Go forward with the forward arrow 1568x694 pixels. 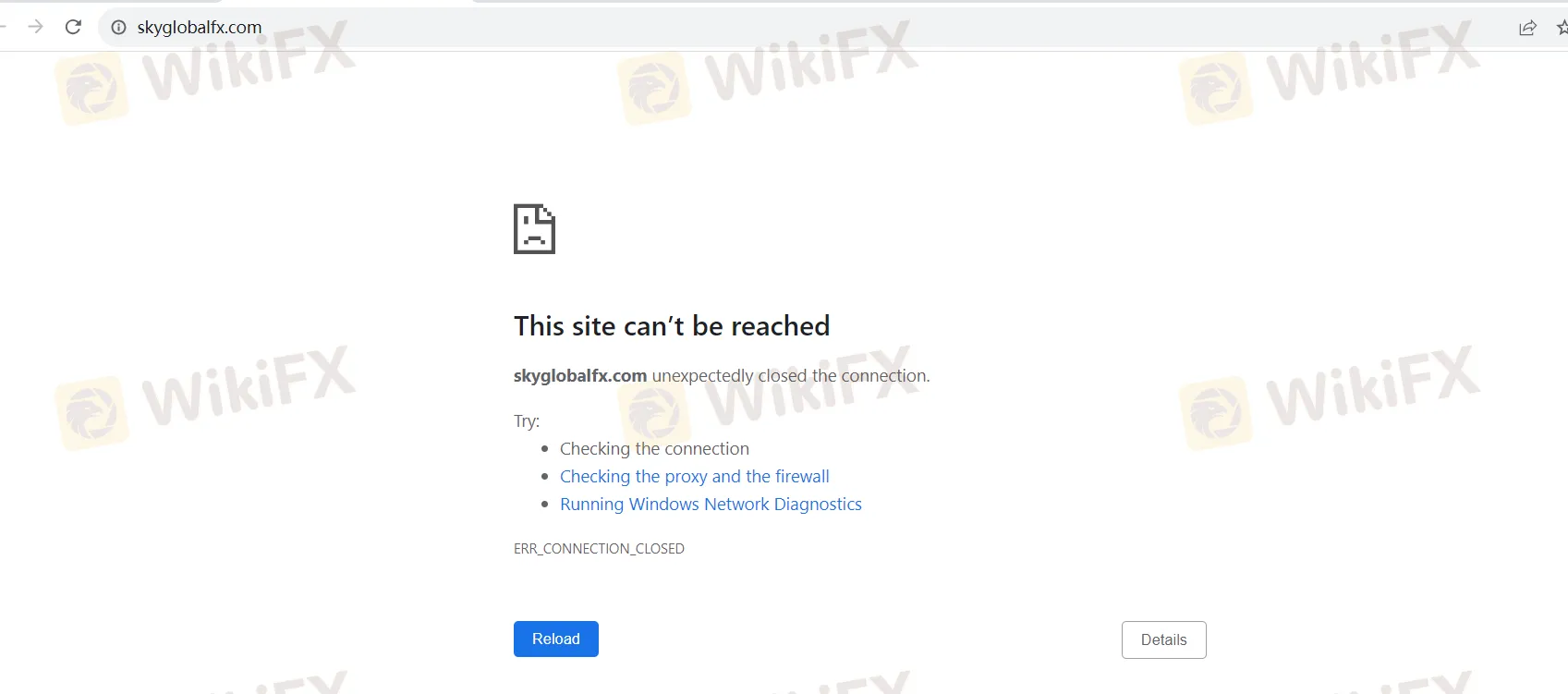point(35,27)
